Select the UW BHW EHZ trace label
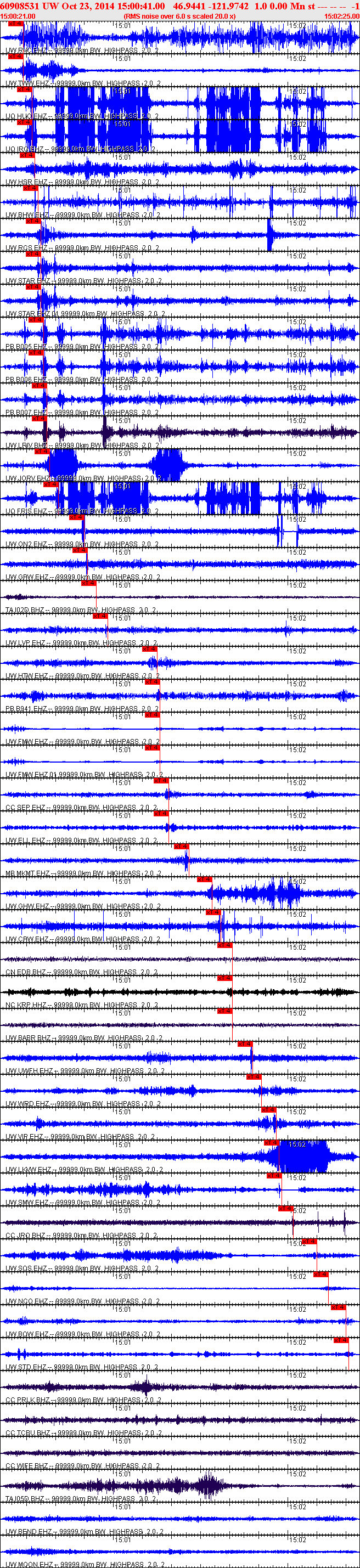The image size is (360, 1568). tap(83, 215)
